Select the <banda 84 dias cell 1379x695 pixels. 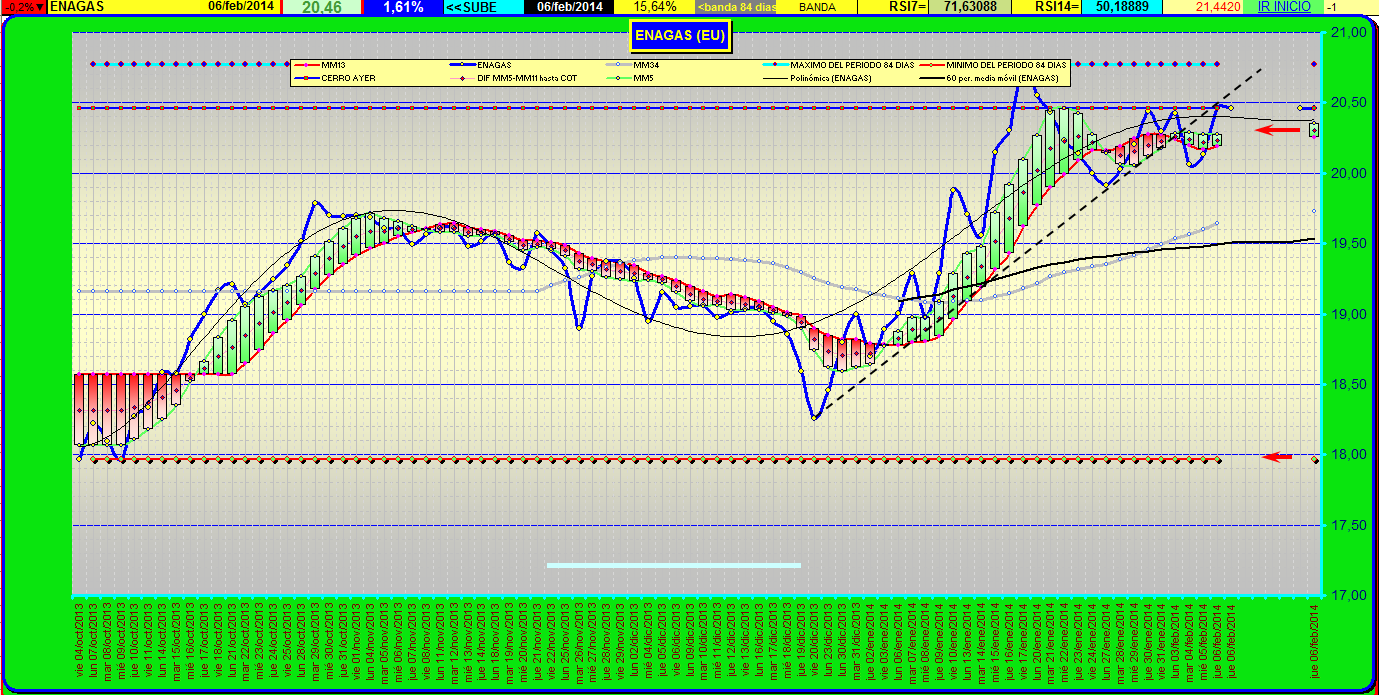pos(736,7)
